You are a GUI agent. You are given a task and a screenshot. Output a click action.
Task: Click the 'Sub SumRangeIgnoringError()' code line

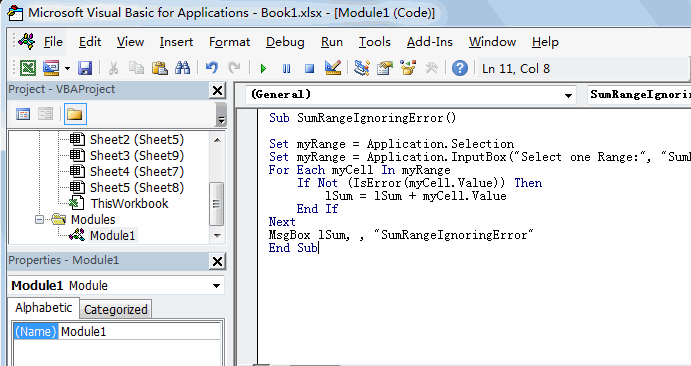[362, 118]
